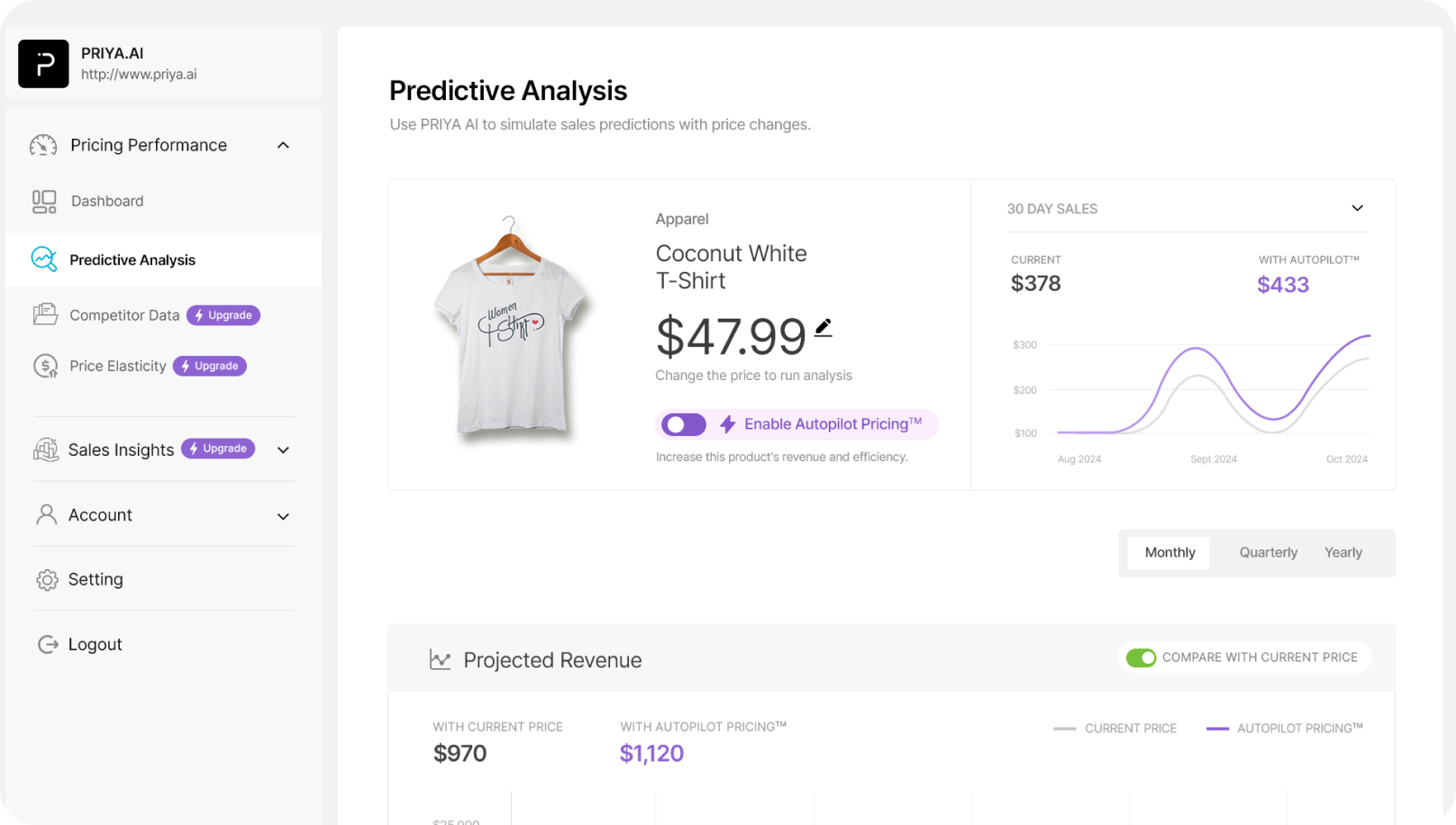This screenshot has height=825, width=1456.
Task: Collapse the Pricing Performance section
Action: tap(283, 145)
